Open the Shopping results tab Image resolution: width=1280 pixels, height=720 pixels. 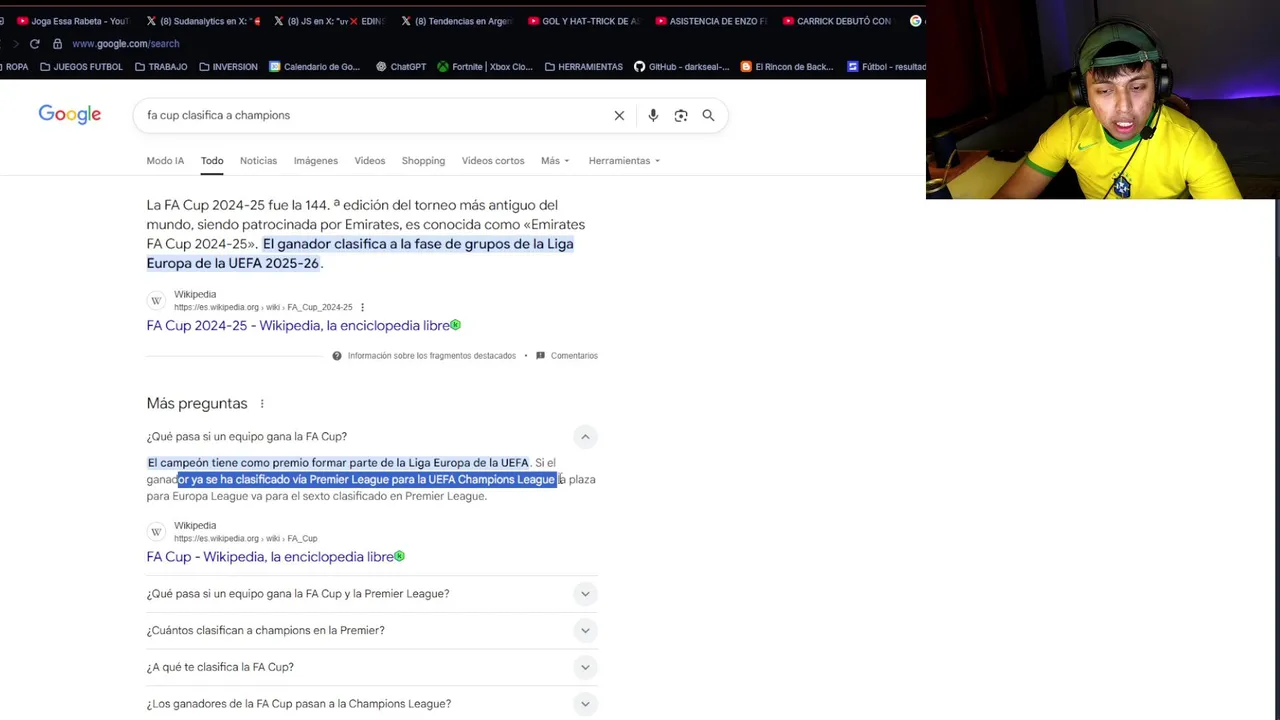pyautogui.click(x=423, y=160)
